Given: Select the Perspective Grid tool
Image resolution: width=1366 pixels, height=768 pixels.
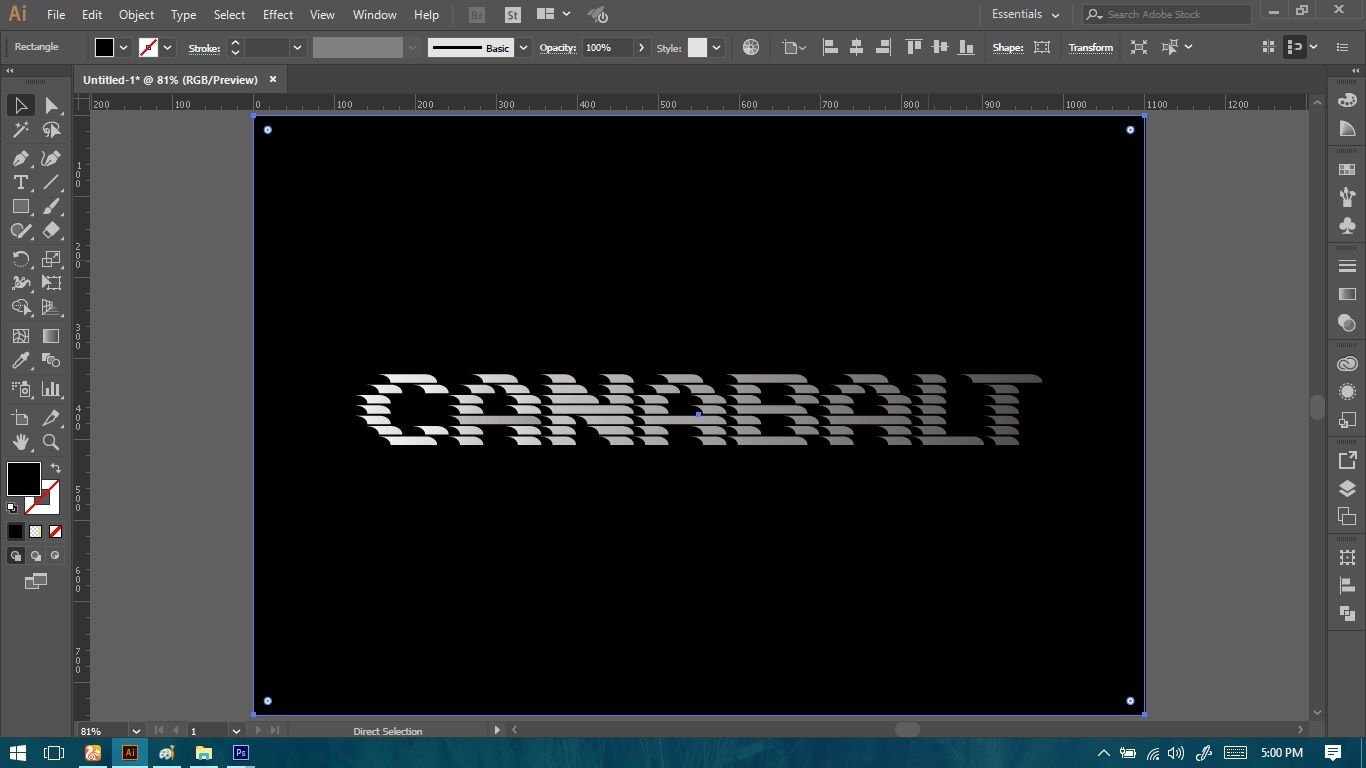Looking at the screenshot, I should pyautogui.click(x=51, y=307).
